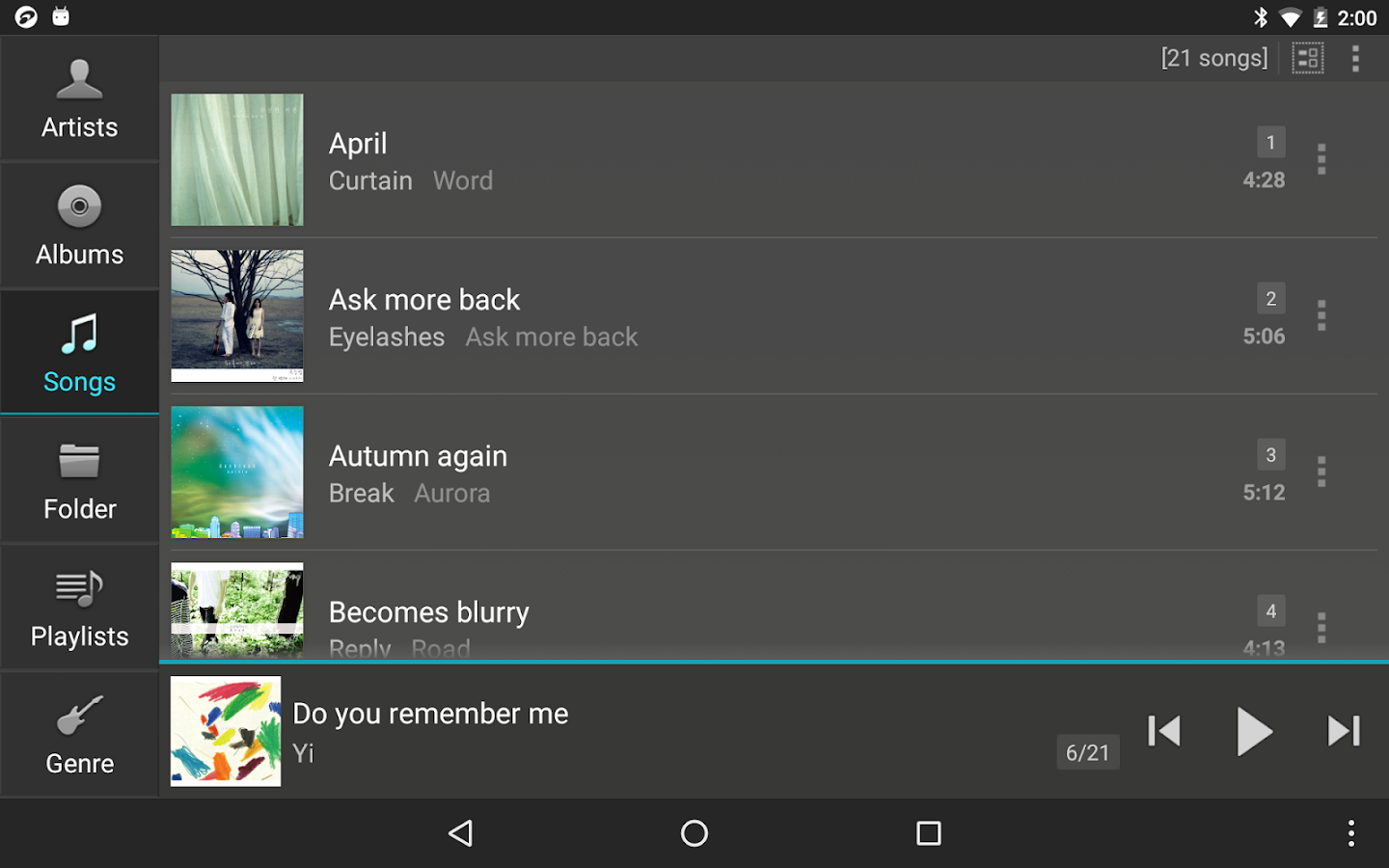
Task: Tap the artist name Eyelashes
Action: 387,338
